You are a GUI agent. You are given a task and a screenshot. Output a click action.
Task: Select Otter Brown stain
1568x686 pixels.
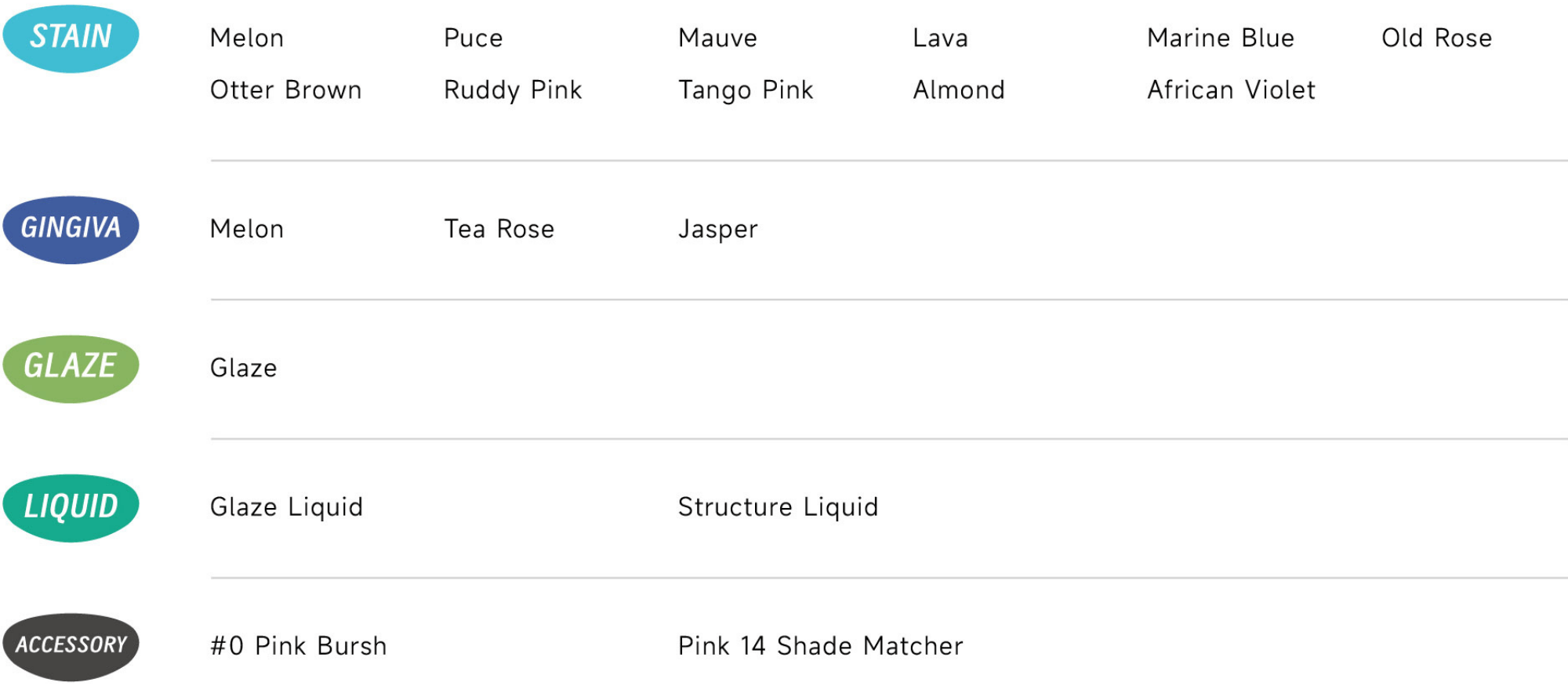[x=286, y=90]
